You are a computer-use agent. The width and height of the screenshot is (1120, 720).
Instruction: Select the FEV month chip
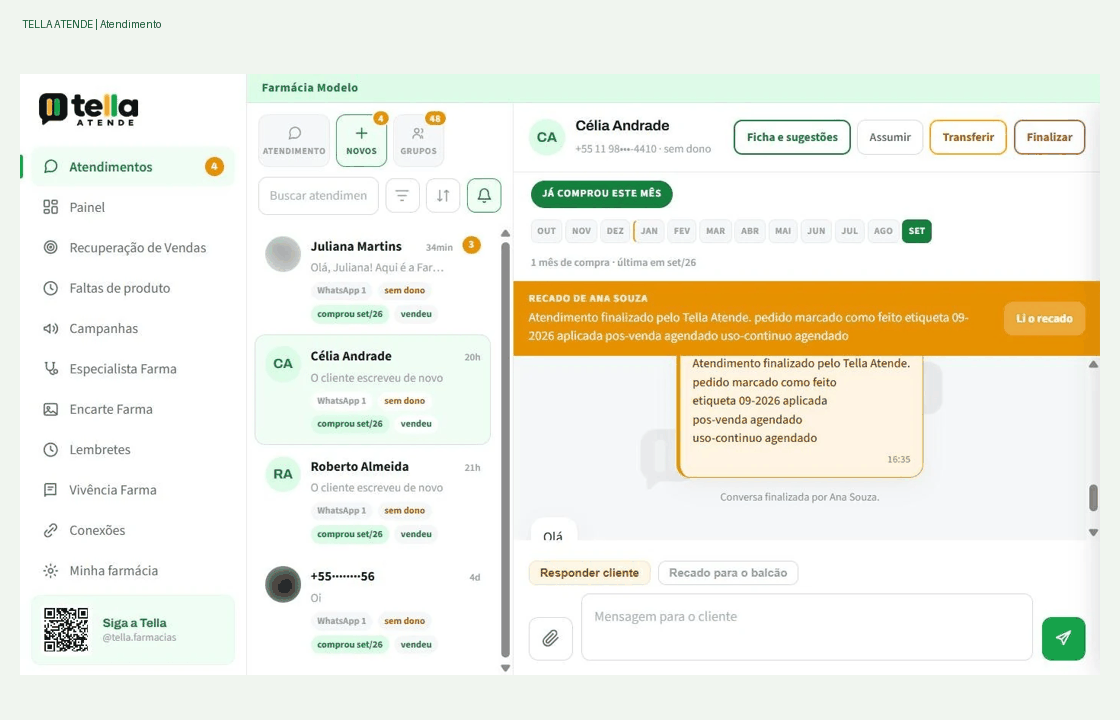[682, 231]
